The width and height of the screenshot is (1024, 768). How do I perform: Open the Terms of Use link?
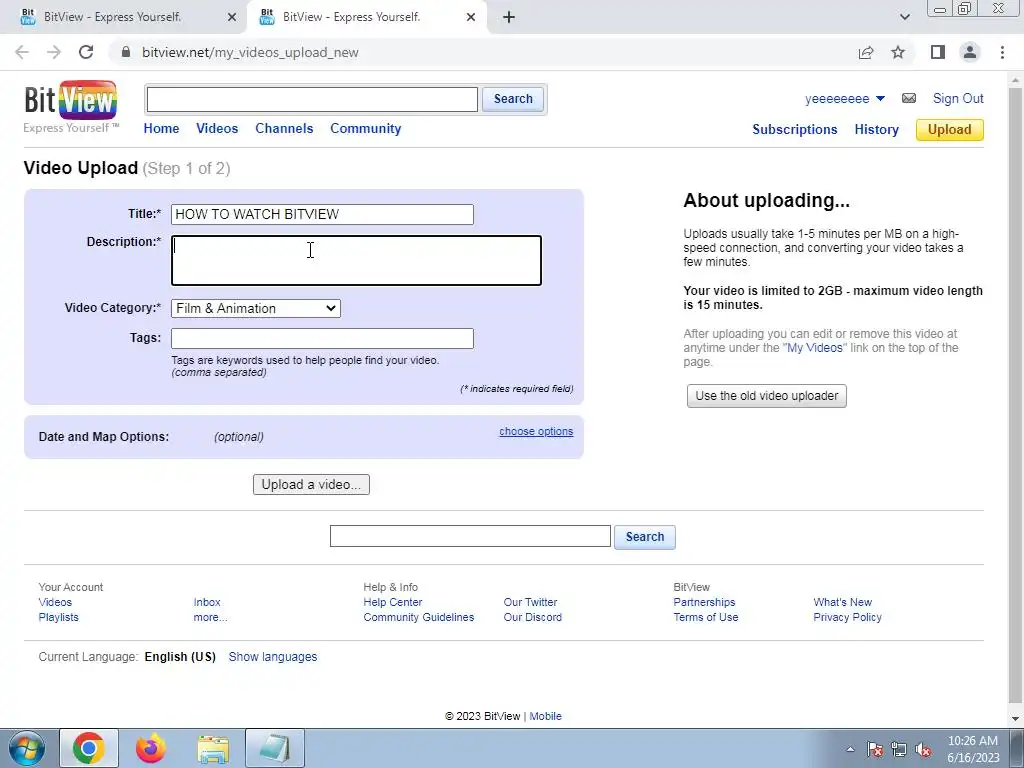706,617
